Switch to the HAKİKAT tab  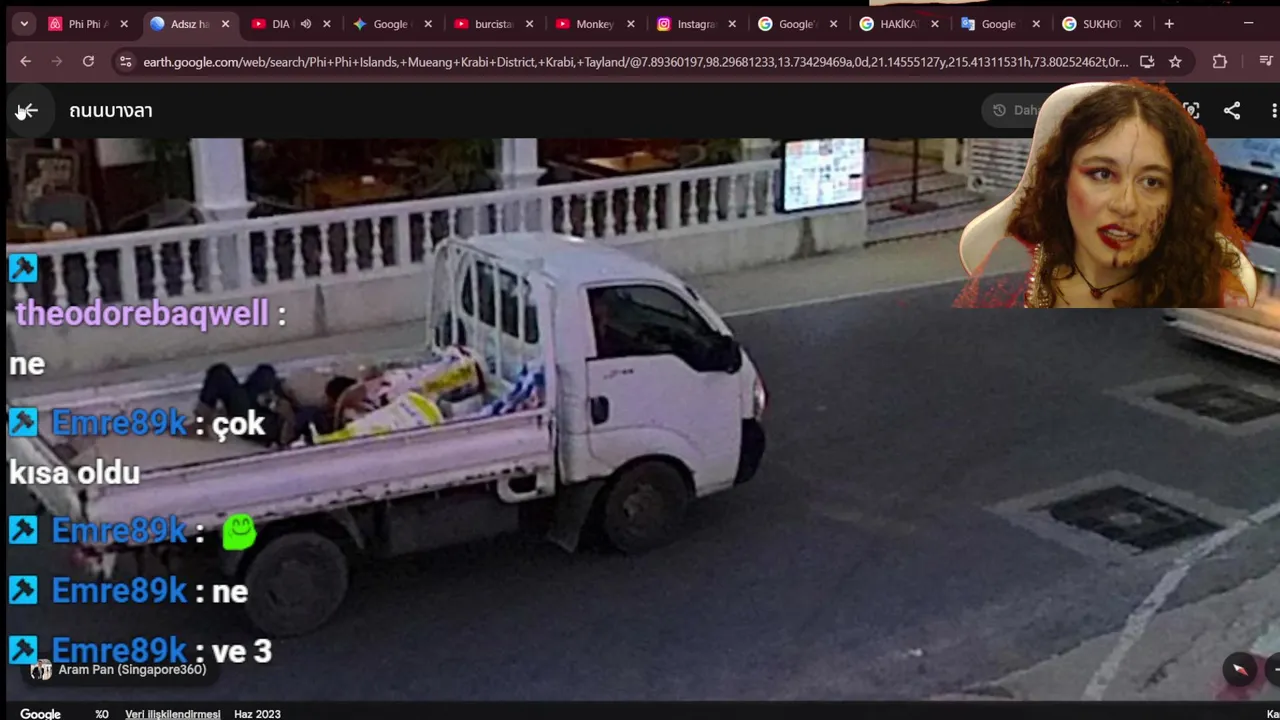(898, 24)
